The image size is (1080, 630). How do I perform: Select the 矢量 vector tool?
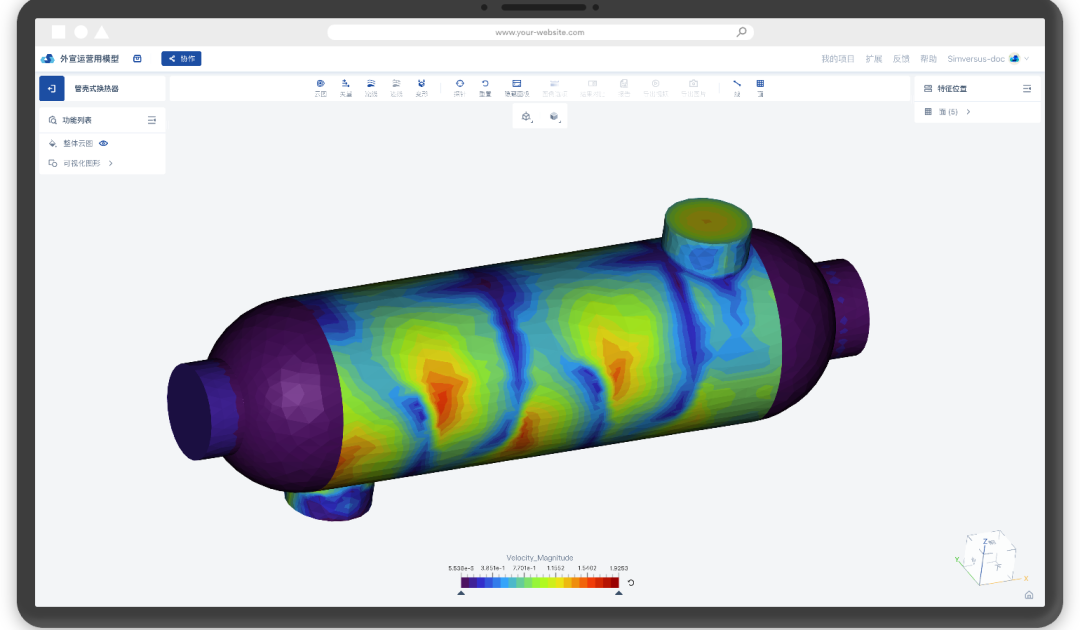tap(346, 87)
